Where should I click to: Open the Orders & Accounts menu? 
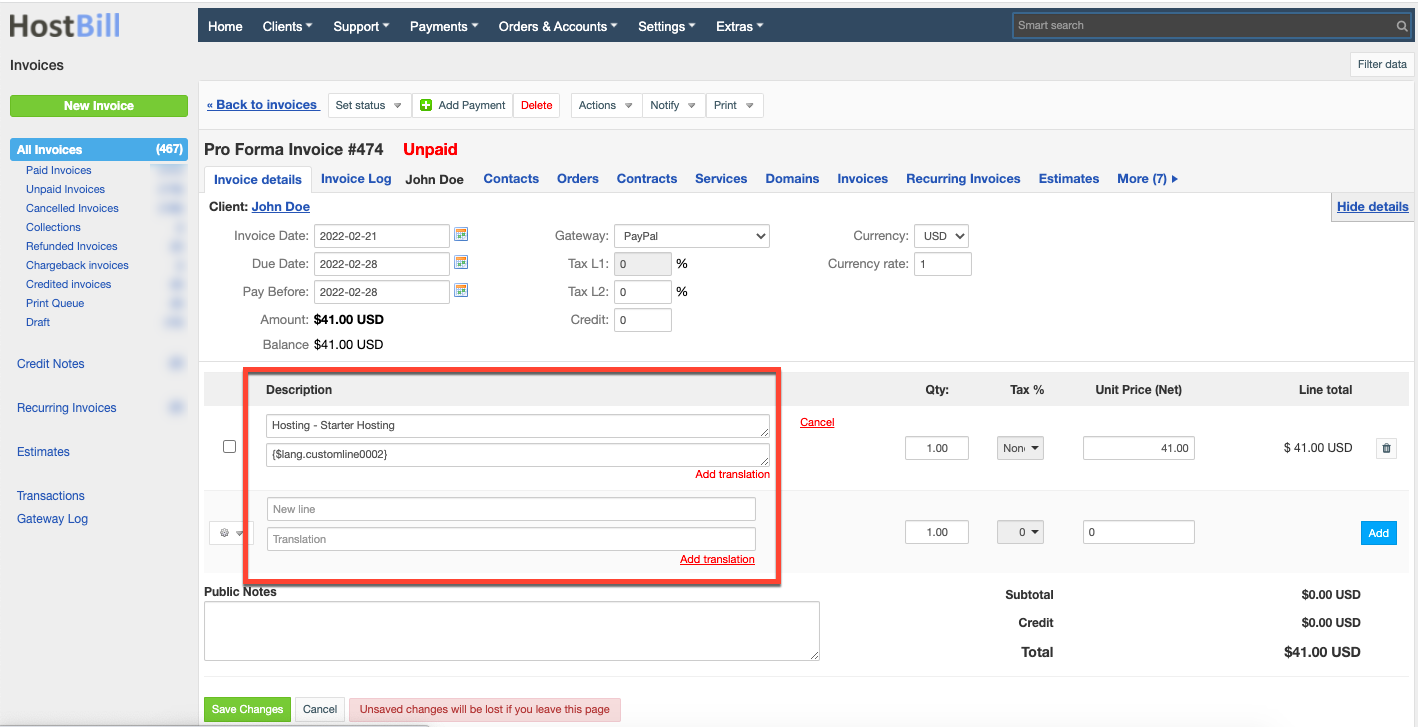tap(558, 26)
